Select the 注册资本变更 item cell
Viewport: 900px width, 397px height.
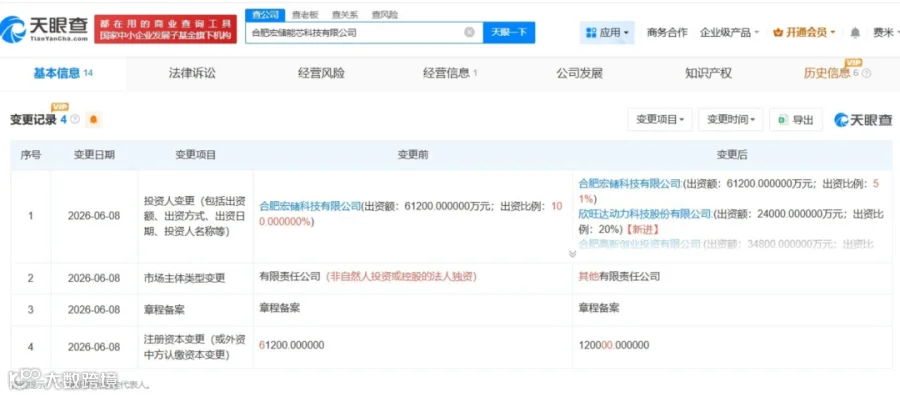(x=195, y=347)
